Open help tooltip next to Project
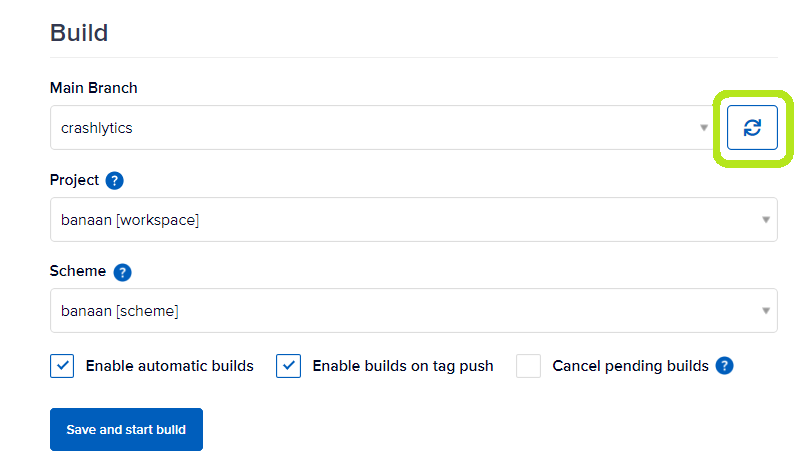This screenshot has width=810, height=462. tap(114, 180)
